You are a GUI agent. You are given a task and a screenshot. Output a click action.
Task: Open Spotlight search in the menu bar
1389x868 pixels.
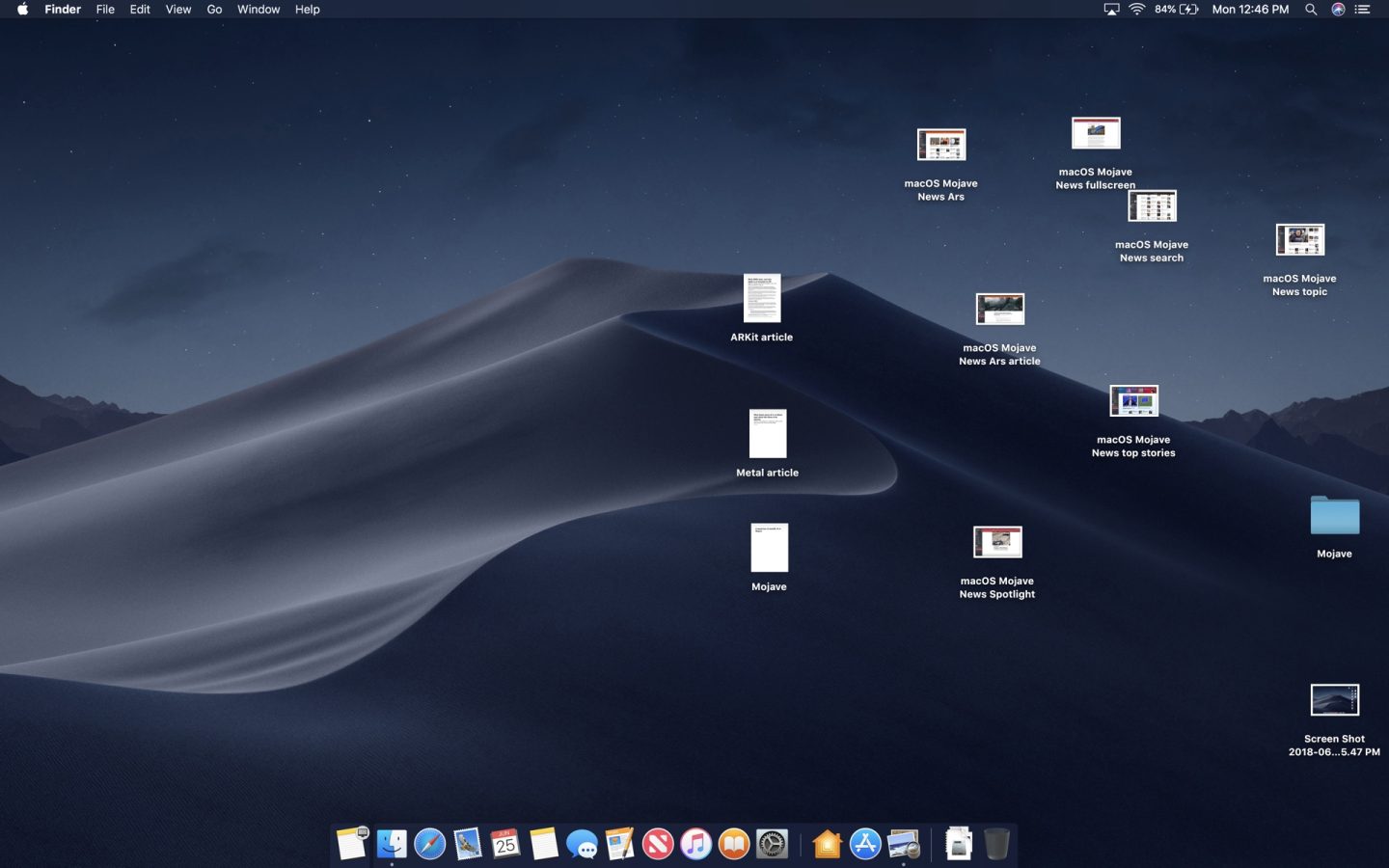(x=1310, y=10)
